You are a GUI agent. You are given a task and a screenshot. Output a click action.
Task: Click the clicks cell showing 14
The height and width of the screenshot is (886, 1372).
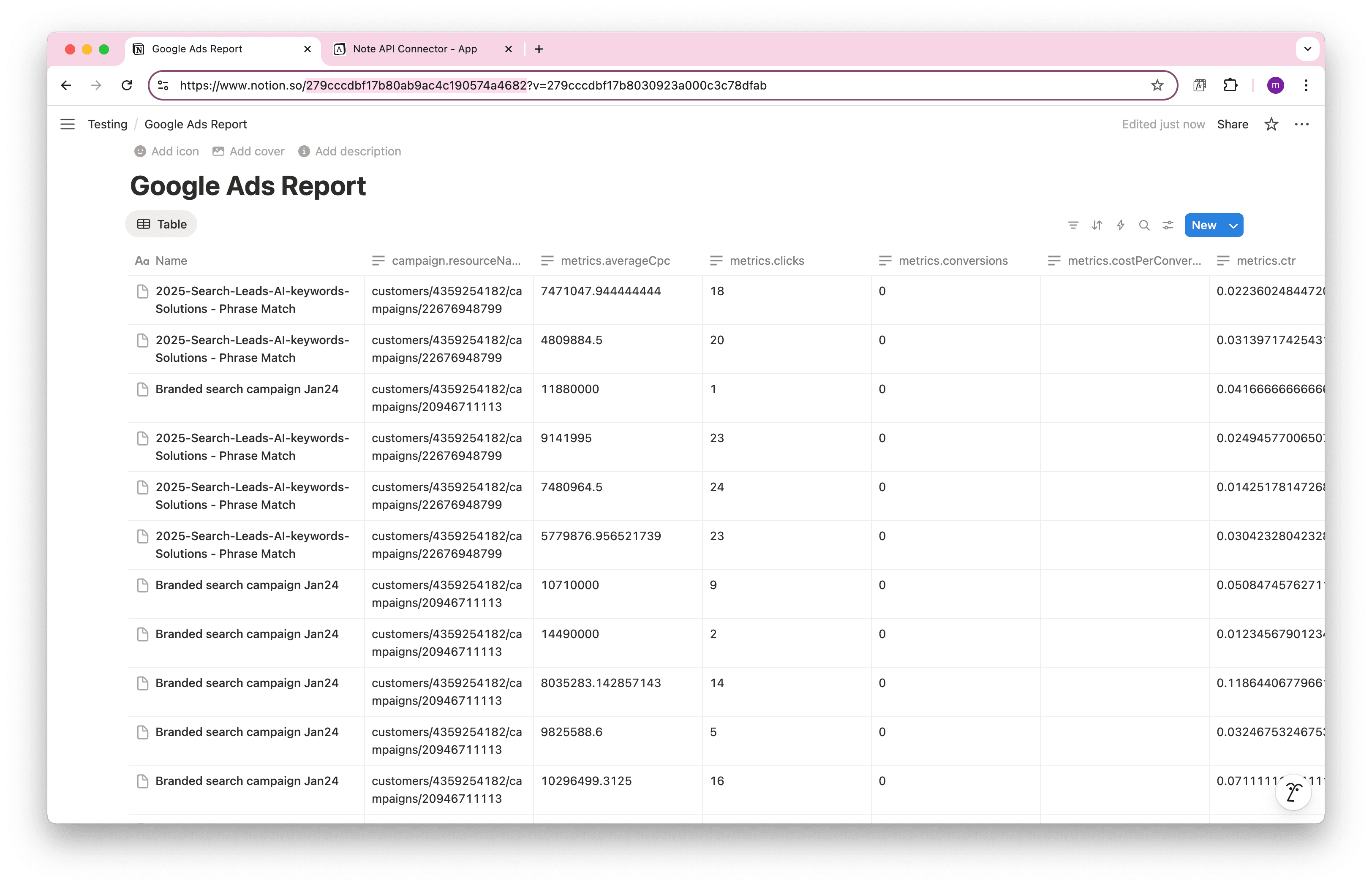tap(787, 691)
